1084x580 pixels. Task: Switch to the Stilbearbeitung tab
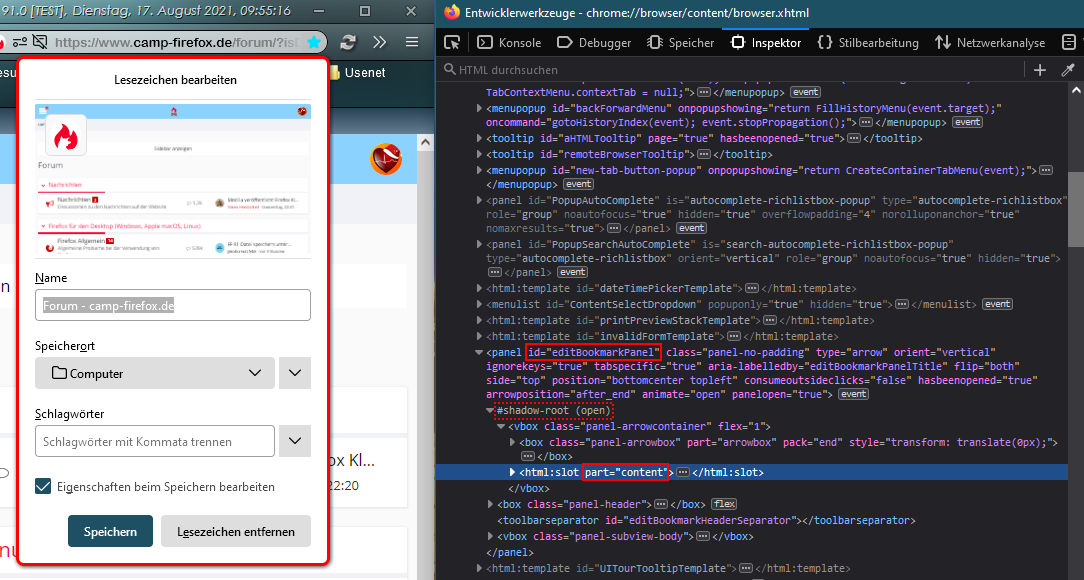click(867, 43)
